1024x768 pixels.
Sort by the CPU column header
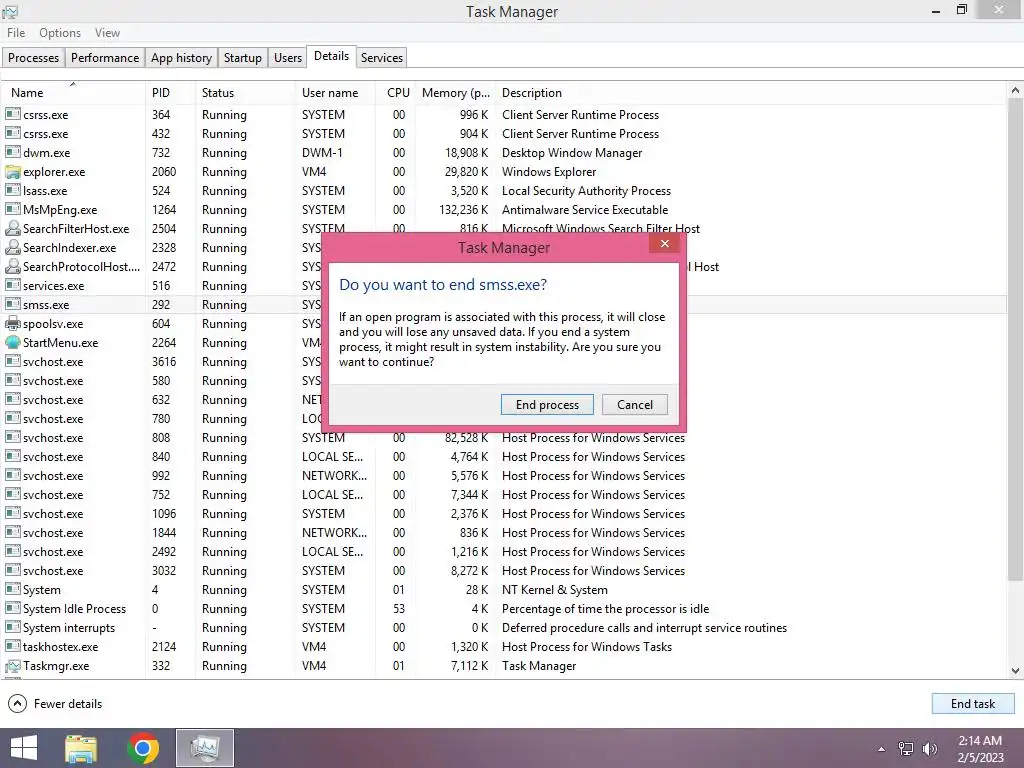[x=396, y=93]
